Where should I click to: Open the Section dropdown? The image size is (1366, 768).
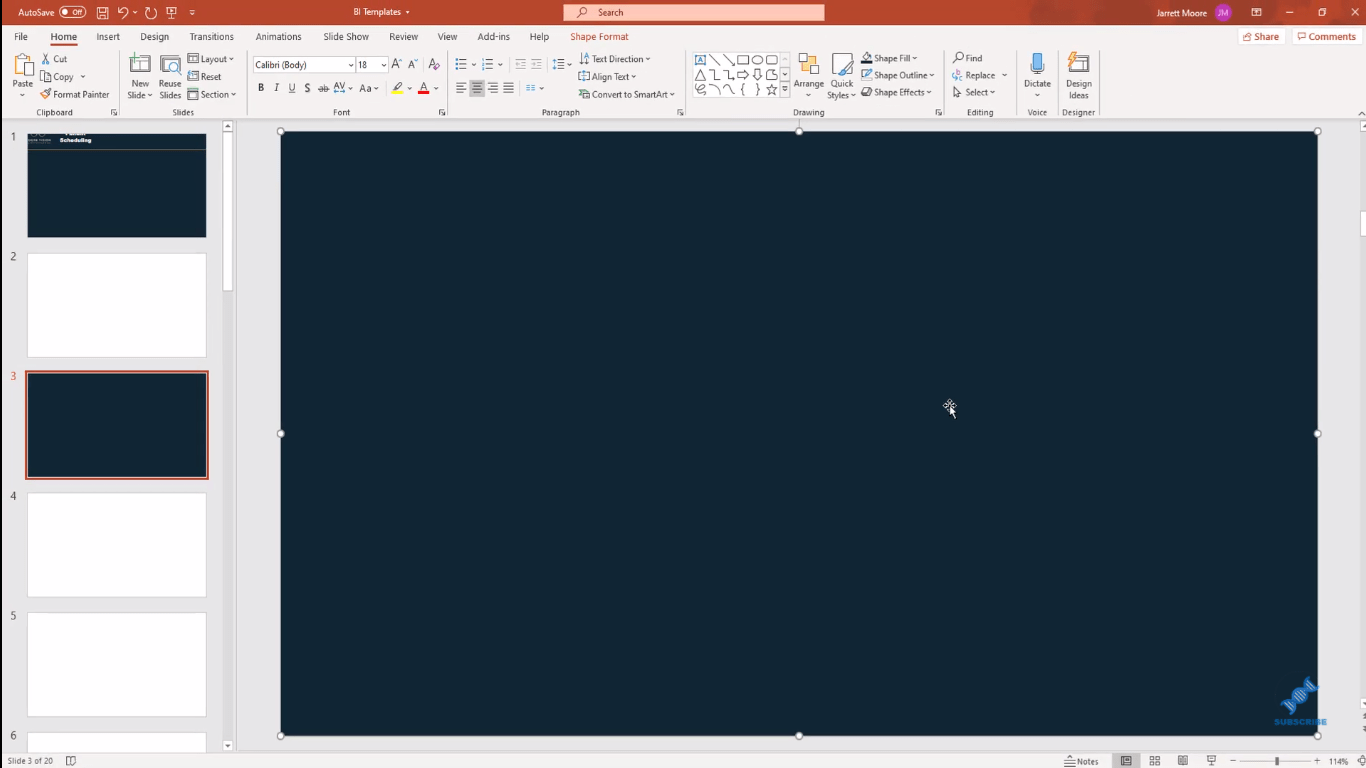pos(212,95)
